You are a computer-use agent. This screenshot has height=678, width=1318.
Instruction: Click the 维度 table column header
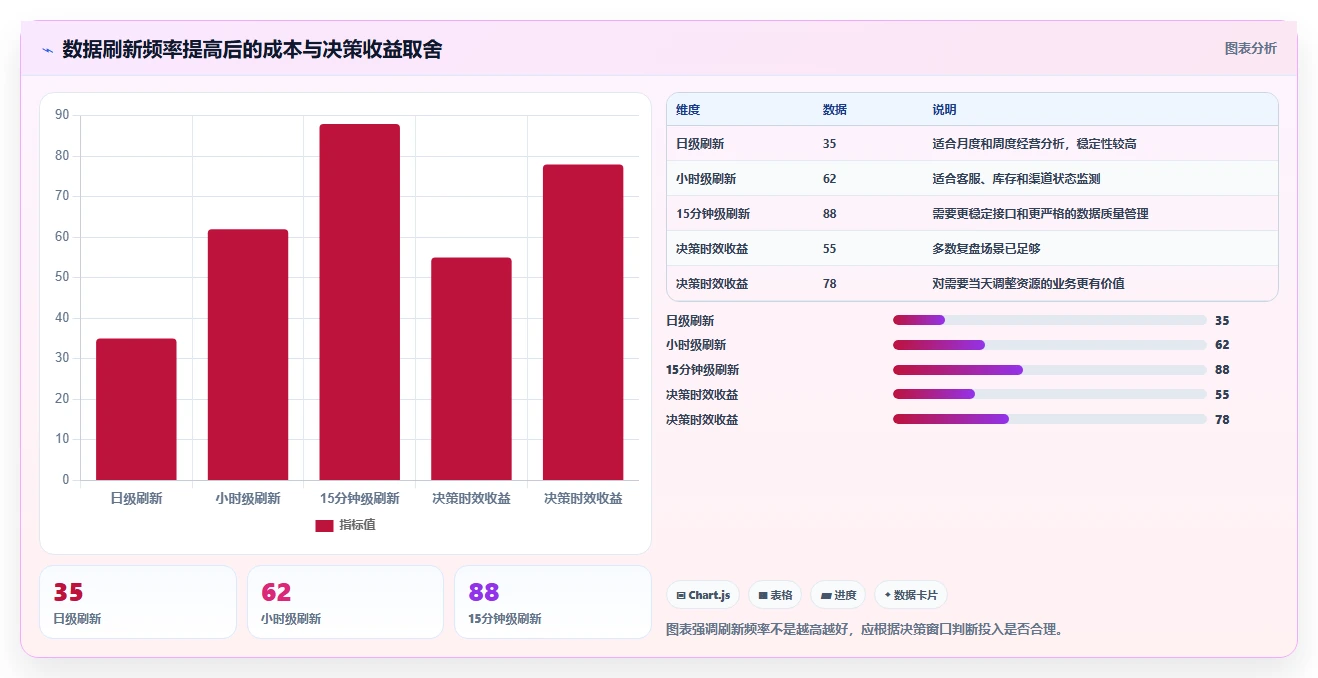tap(688, 110)
